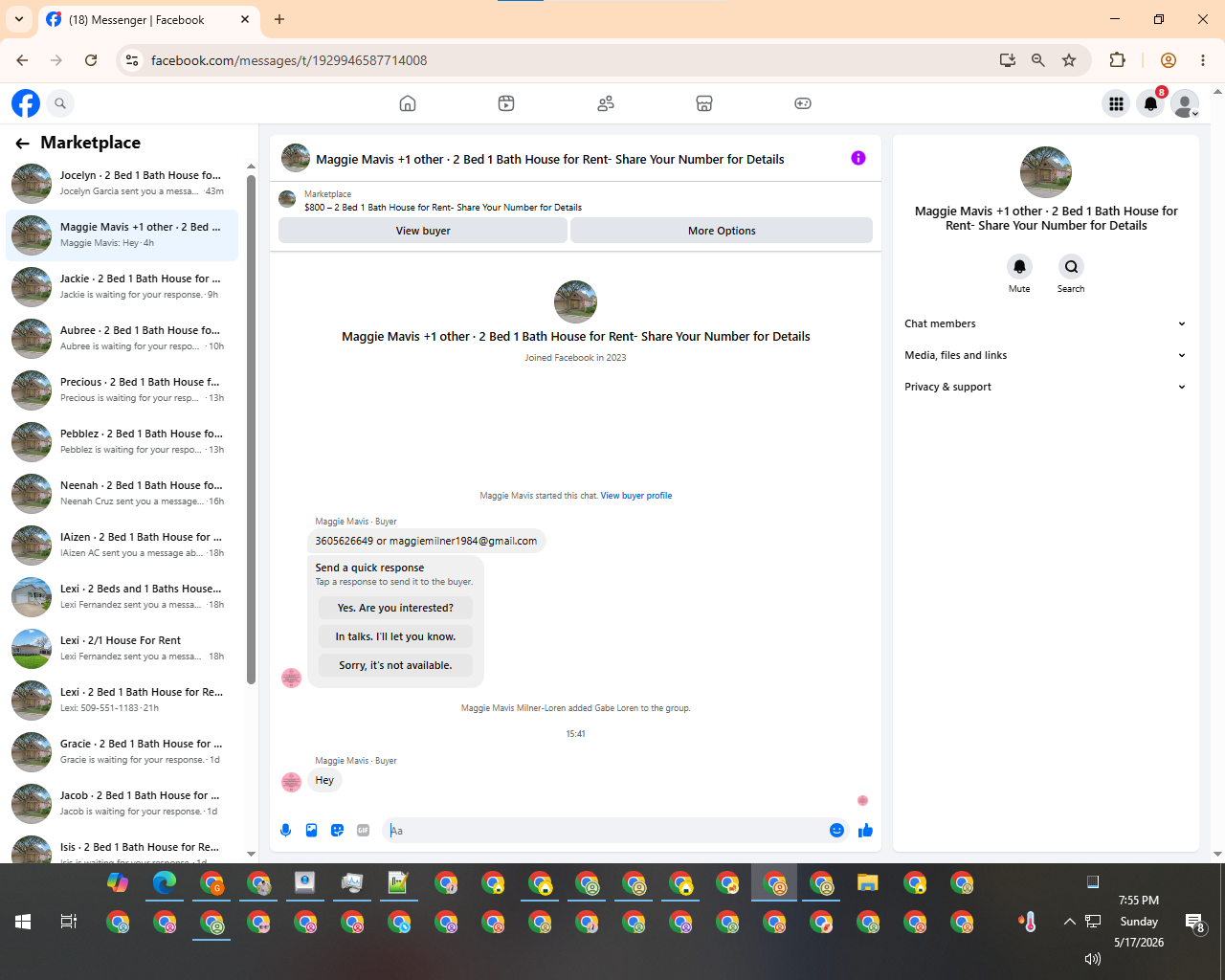Attach a photo using the image icon

tap(311, 831)
